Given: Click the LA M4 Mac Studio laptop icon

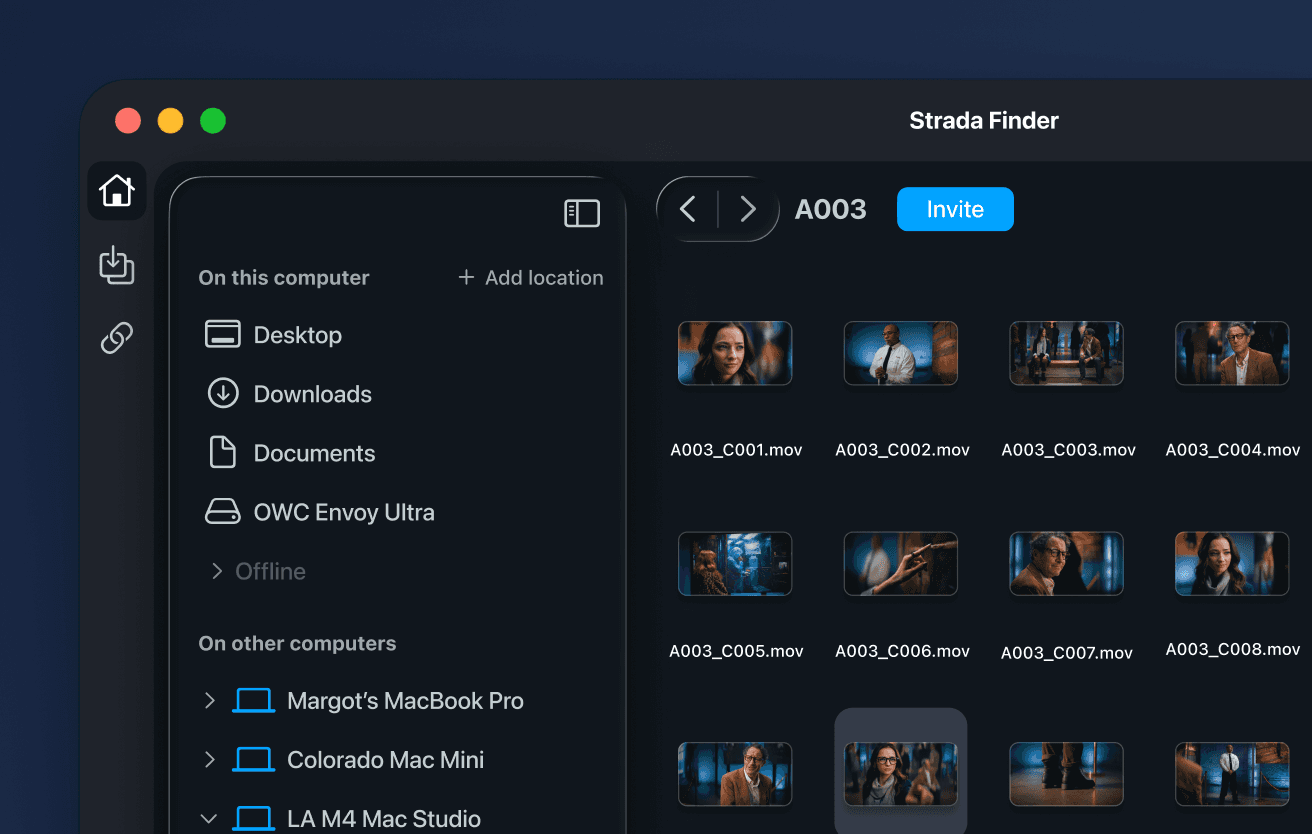Looking at the screenshot, I should pos(253,819).
